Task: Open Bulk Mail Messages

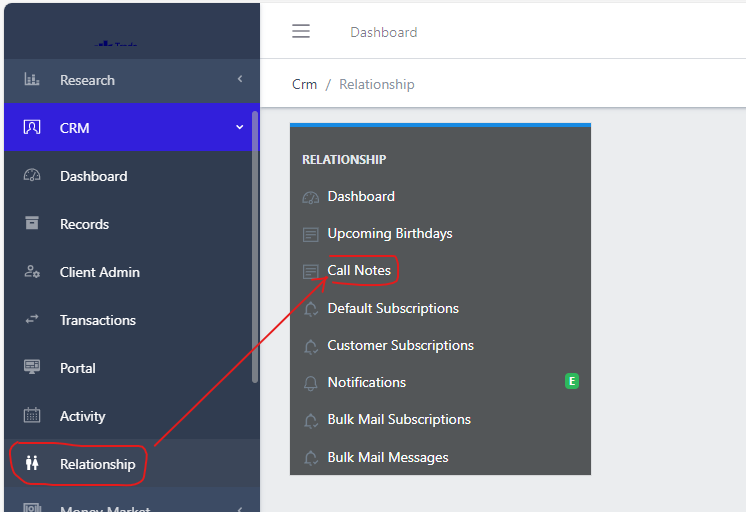Action: coord(388,457)
